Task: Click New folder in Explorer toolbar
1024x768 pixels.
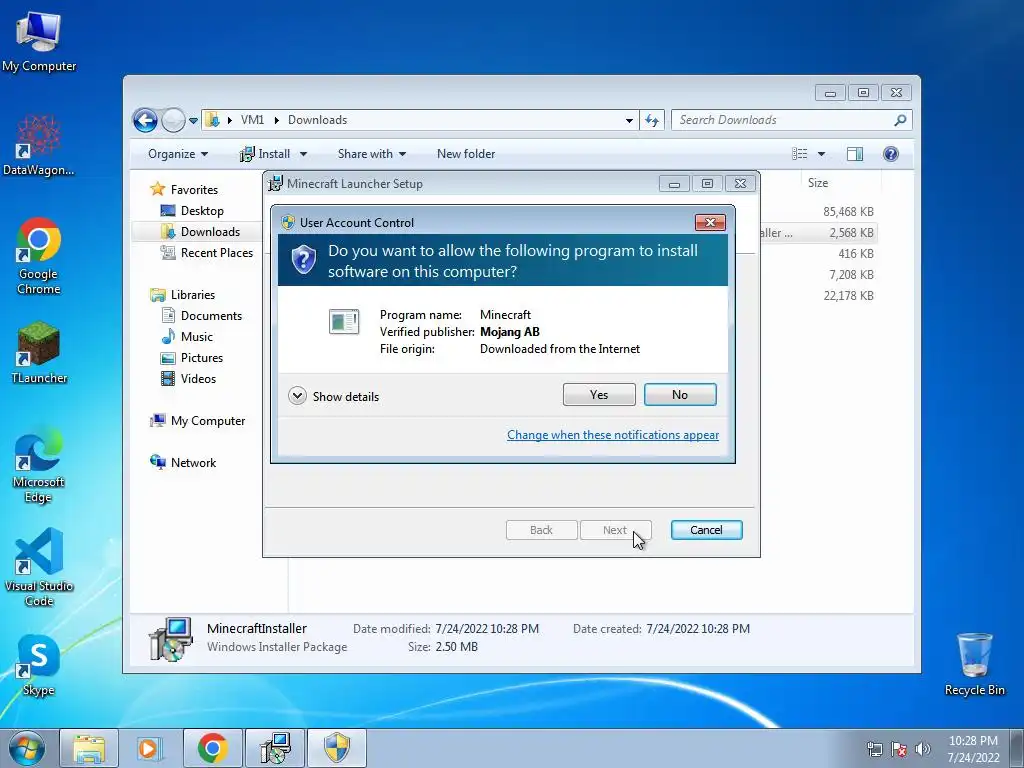Action: [x=466, y=154]
